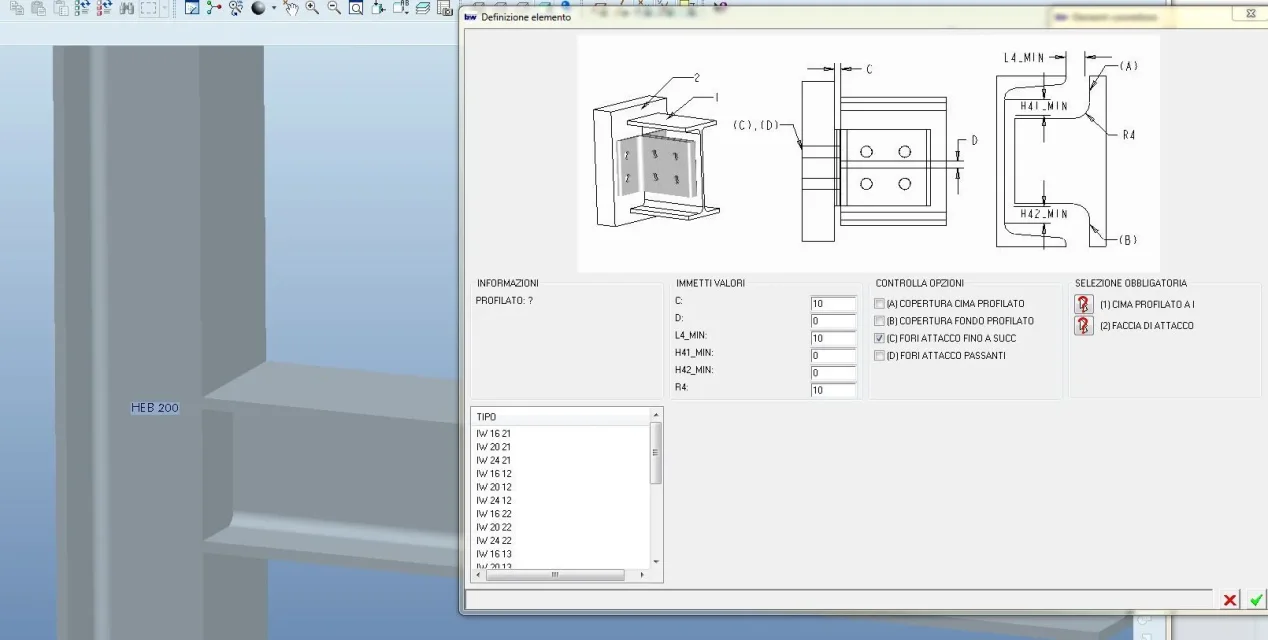The height and width of the screenshot is (640, 1268).
Task: Select the (2) FACCIA DI ATTACCO picker icon
Action: click(1084, 326)
